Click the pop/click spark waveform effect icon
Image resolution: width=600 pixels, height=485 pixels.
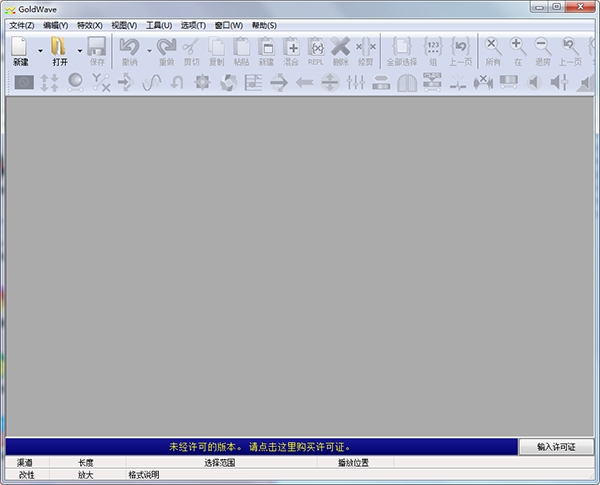click(458, 82)
